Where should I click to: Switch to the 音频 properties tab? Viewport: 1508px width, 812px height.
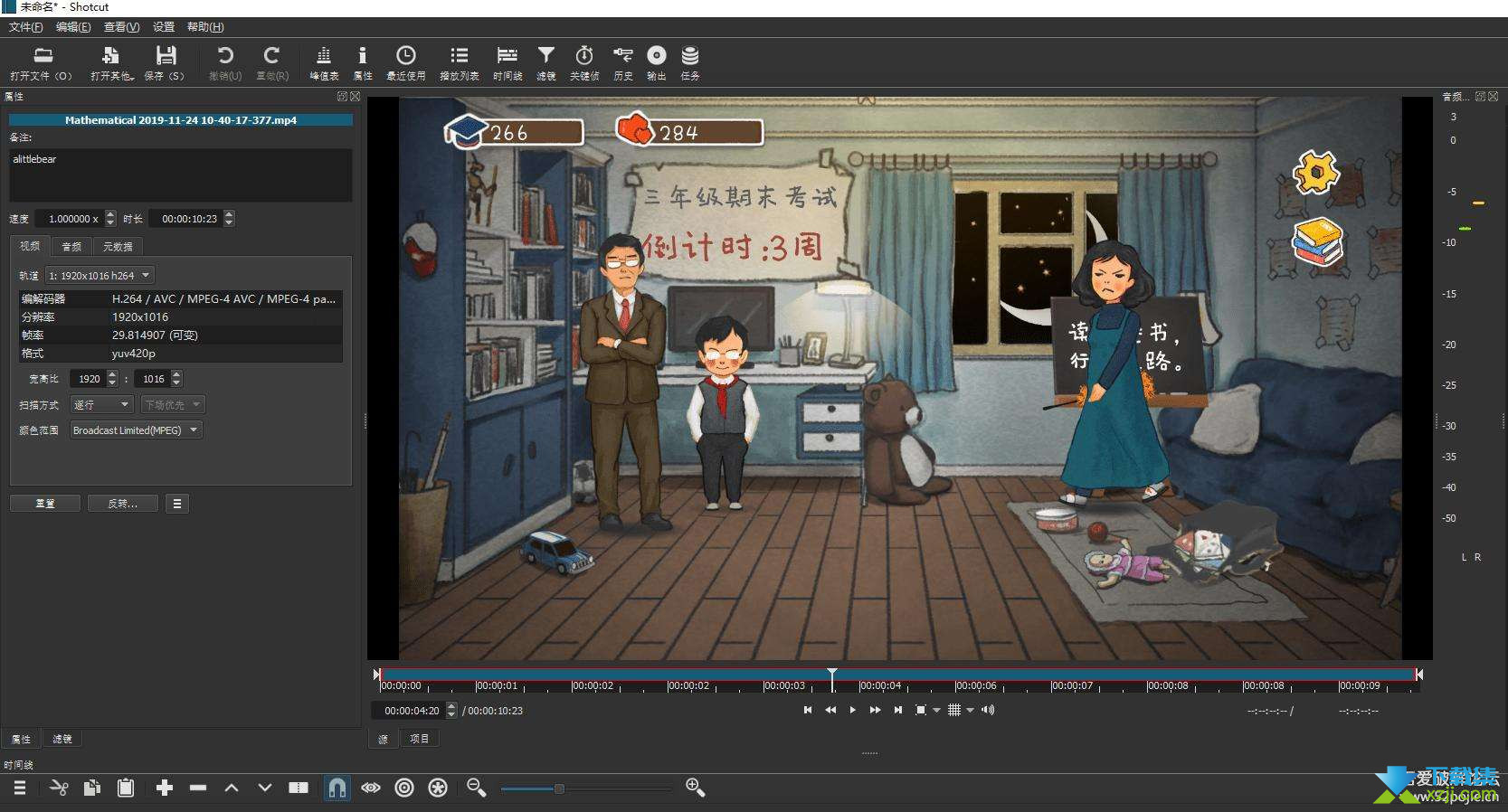71,246
